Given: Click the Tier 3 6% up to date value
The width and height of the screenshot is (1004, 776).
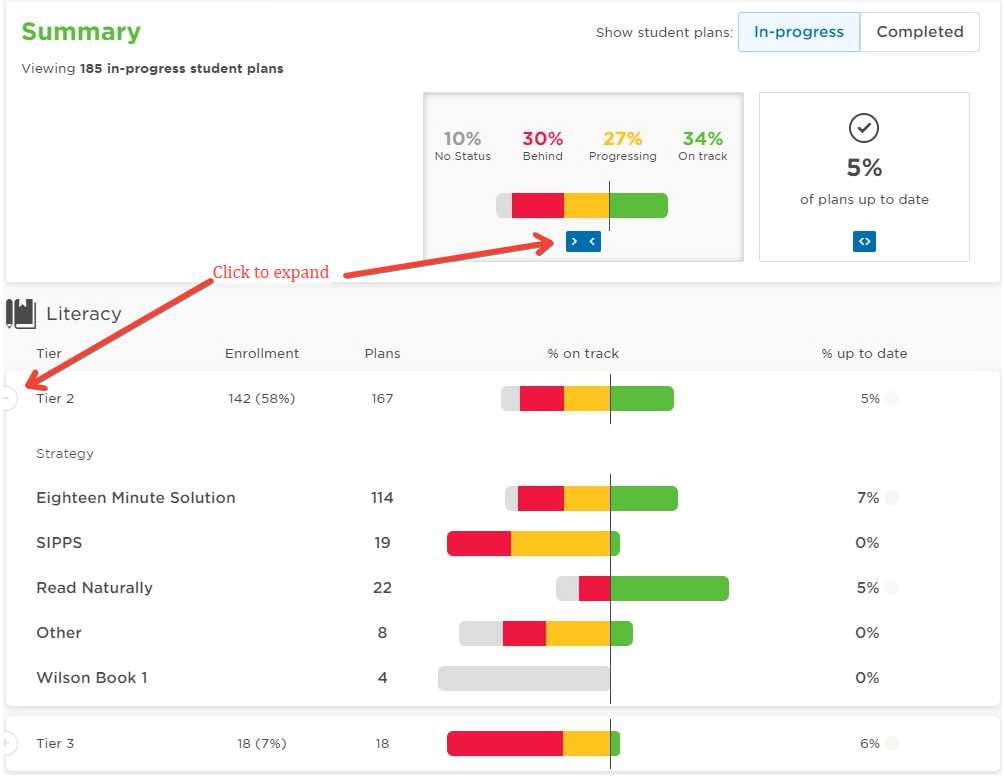Looking at the screenshot, I should pos(870,743).
